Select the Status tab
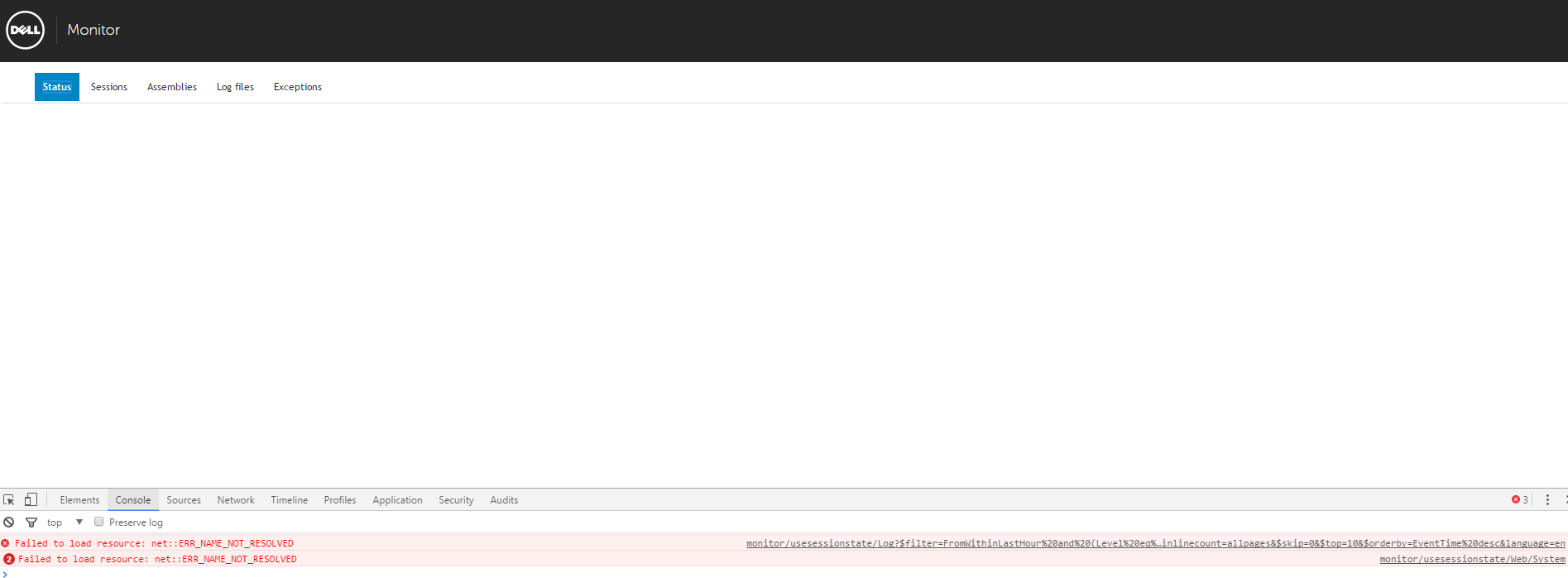The width and height of the screenshot is (1568, 578). 57,87
